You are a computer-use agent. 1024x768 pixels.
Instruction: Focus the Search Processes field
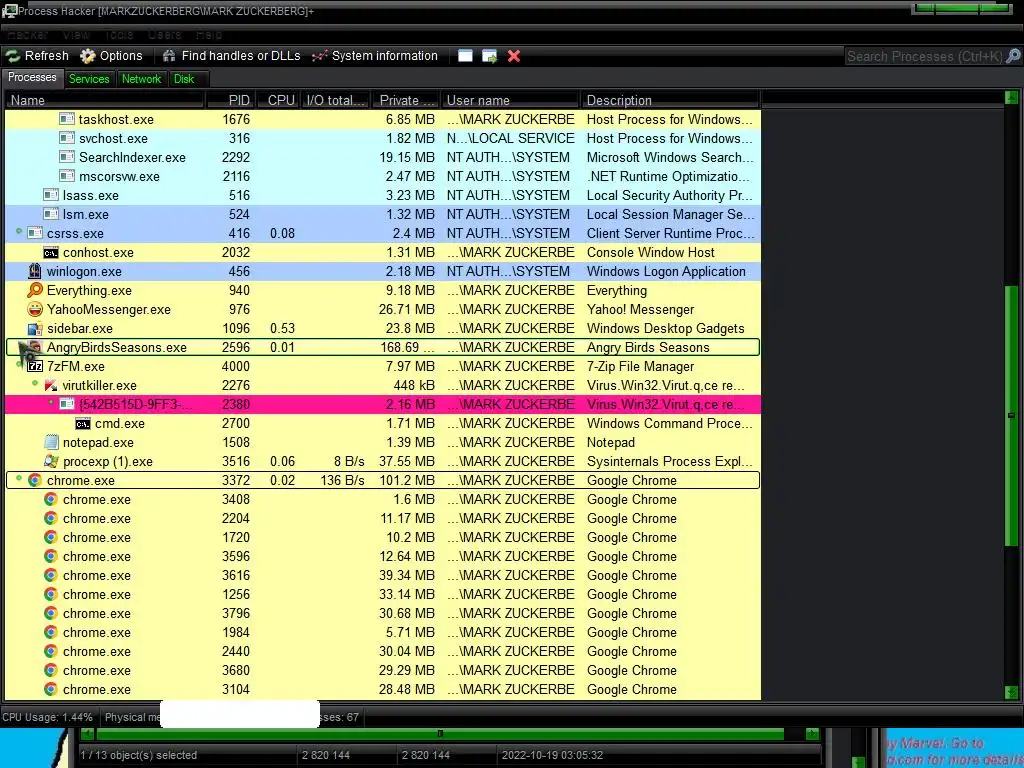tap(925, 56)
